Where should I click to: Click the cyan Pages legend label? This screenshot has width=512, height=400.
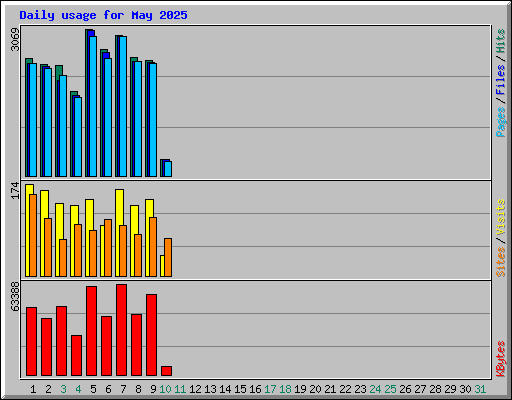click(x=500, y=122)
